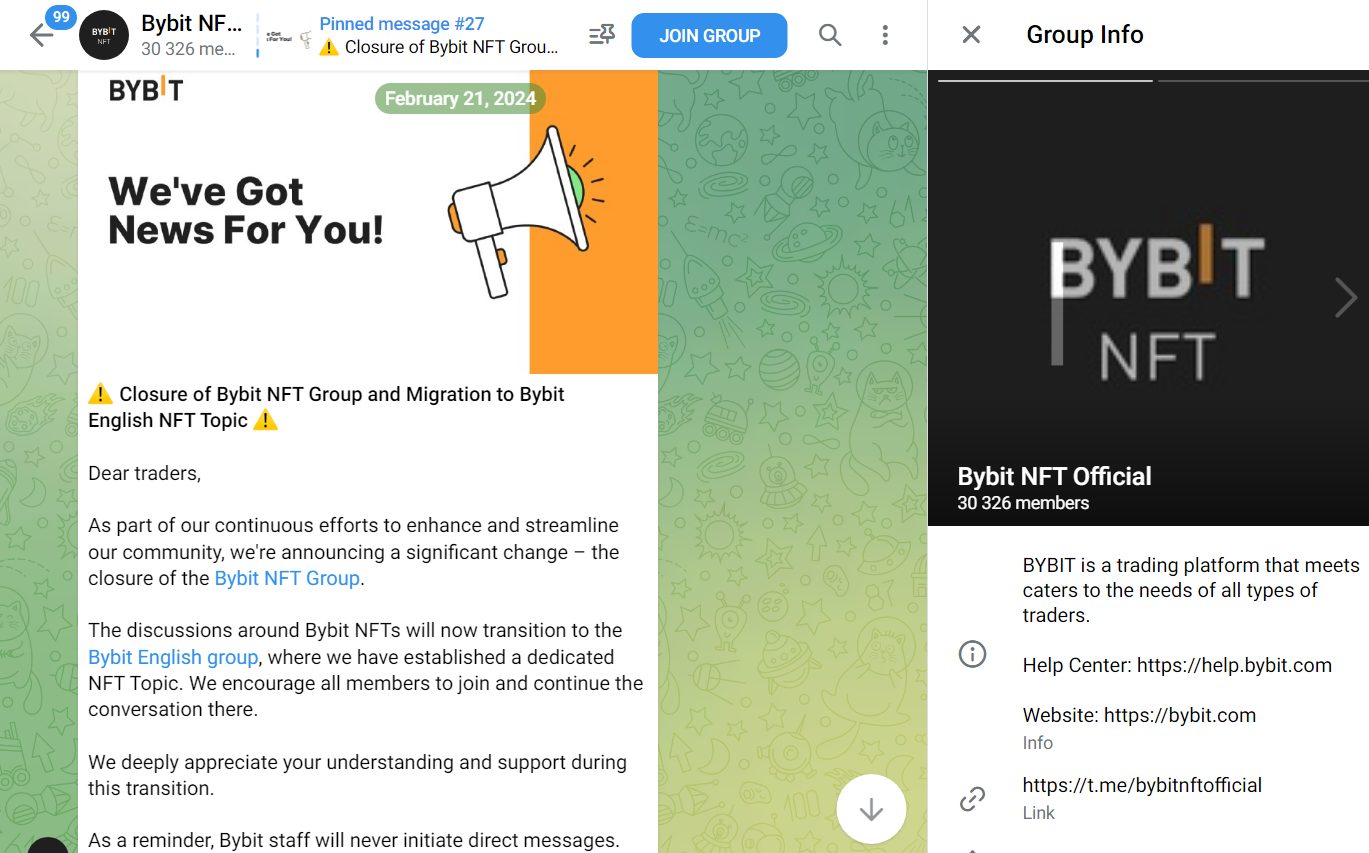This screenshot has height=853, width=1369.
Task: Close the Group Info panel
Action: [x=971, y=35]
